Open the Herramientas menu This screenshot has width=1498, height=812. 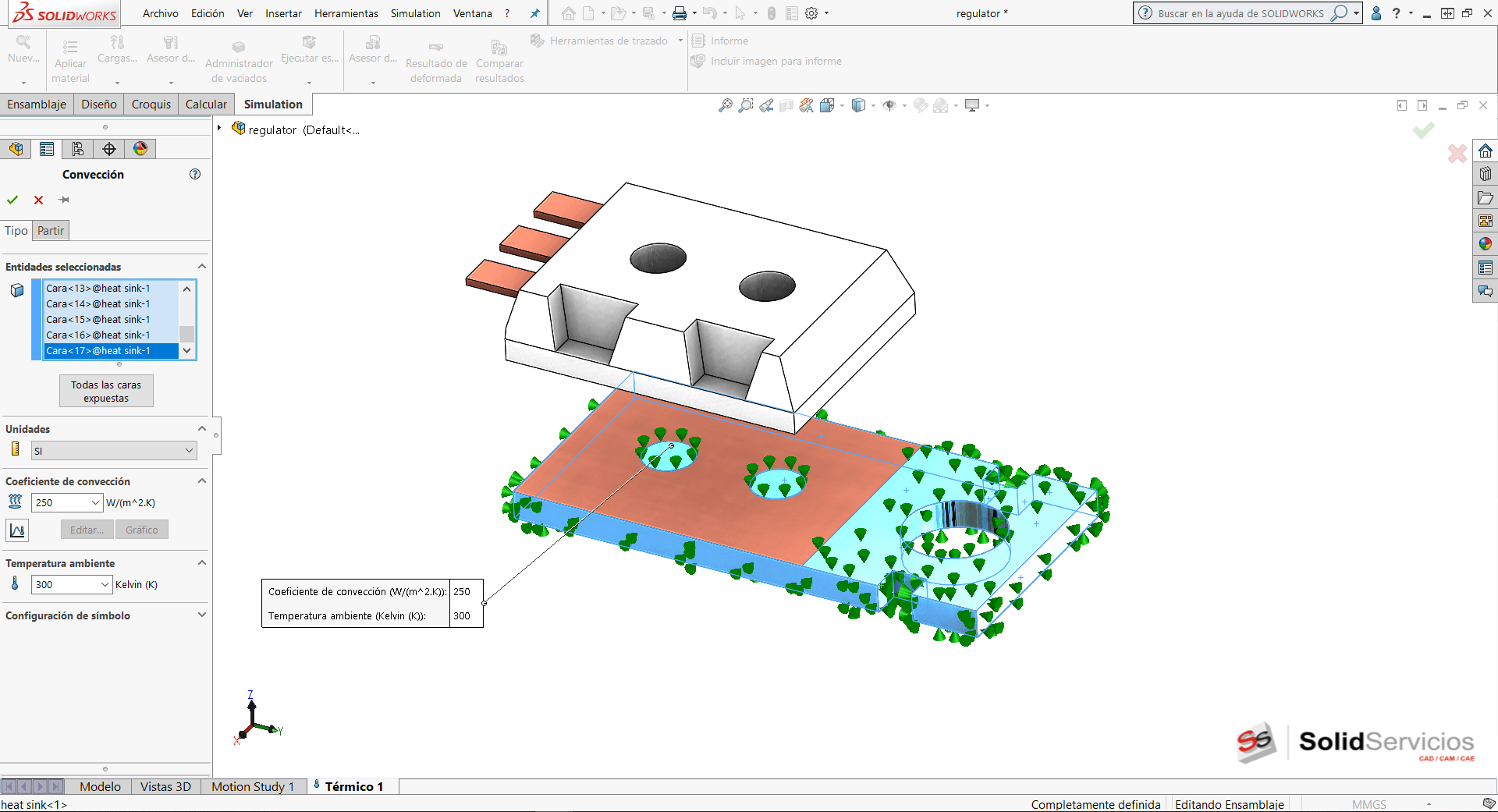pyautogui.click(x=346, y=13)
